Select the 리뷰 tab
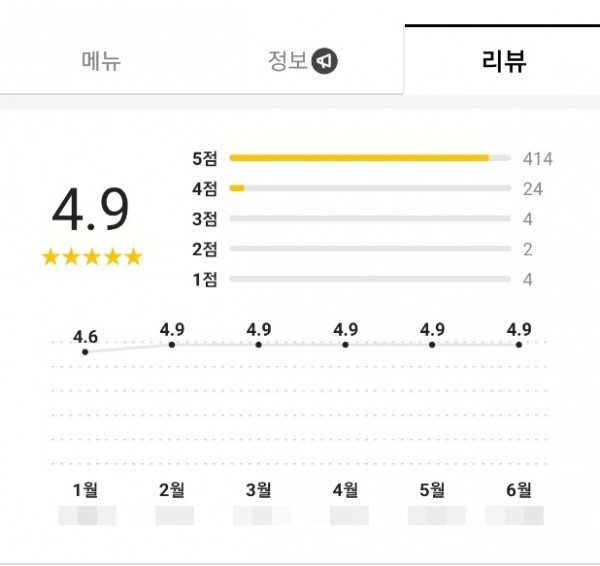The image size is (600, 566). pos(504,61)
